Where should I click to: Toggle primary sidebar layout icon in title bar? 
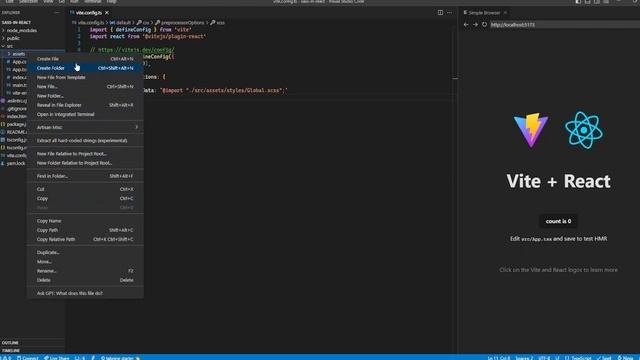[x=578, y=2]
